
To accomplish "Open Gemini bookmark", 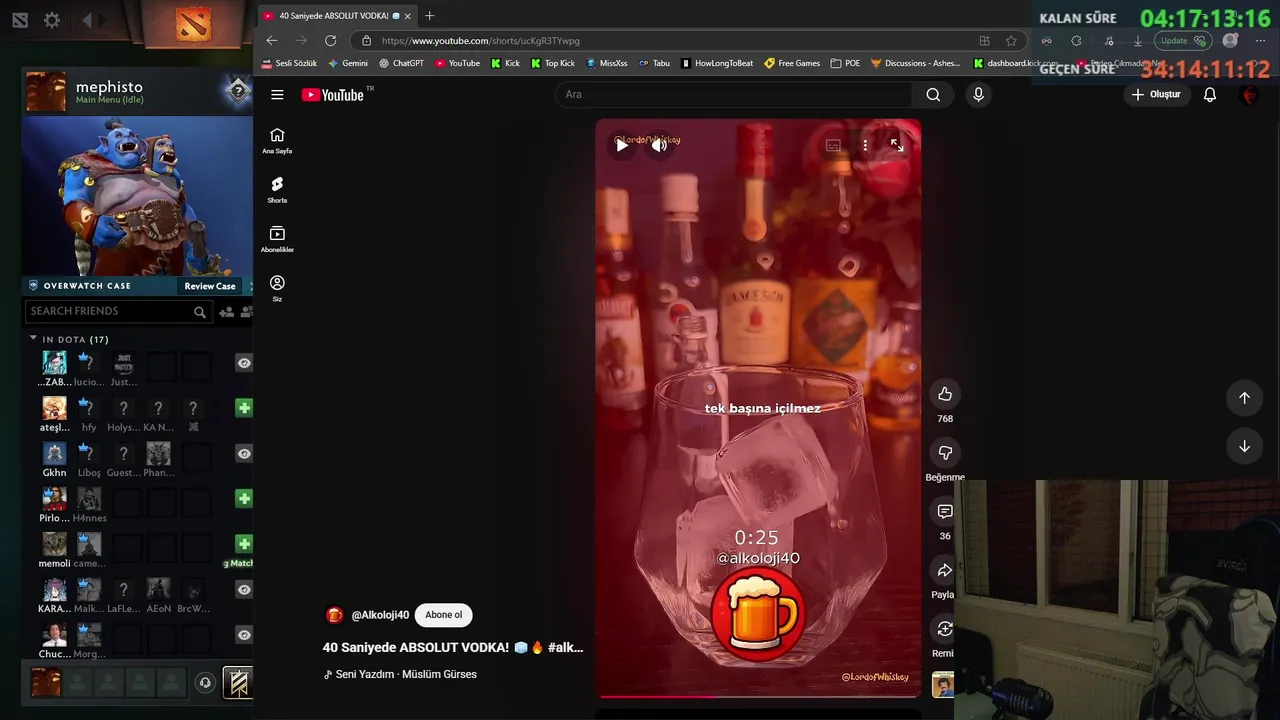I will click(x=348, y=63).
